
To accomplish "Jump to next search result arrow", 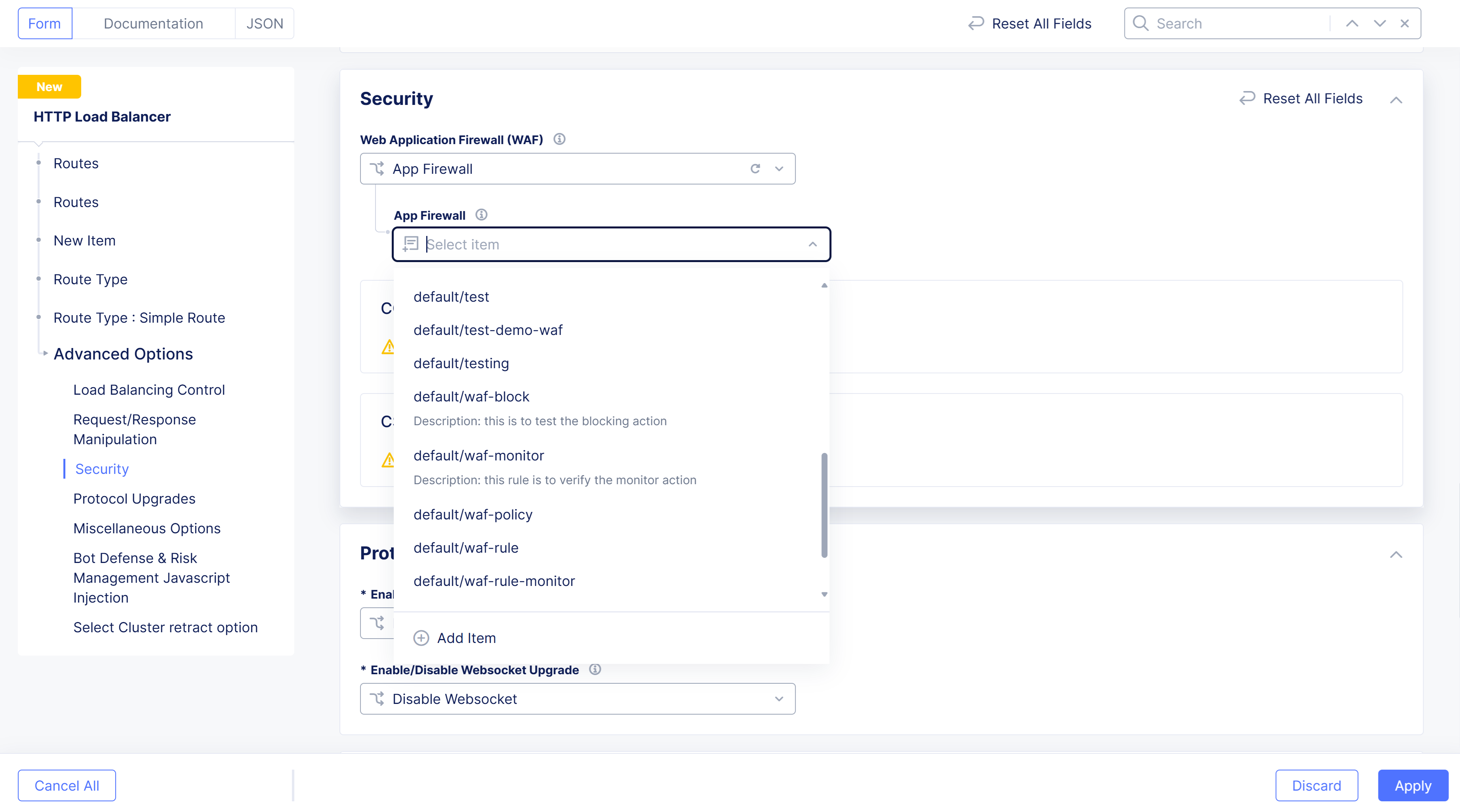I will (1380, 23).
